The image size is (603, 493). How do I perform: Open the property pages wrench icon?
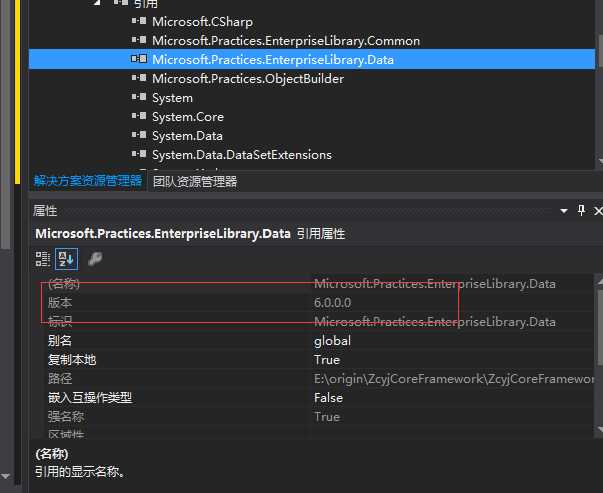point(95,259)
